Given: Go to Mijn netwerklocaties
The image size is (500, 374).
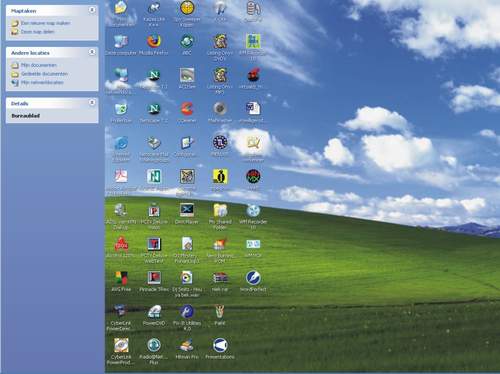Looking at the screenshot, I should click(42, 83).
